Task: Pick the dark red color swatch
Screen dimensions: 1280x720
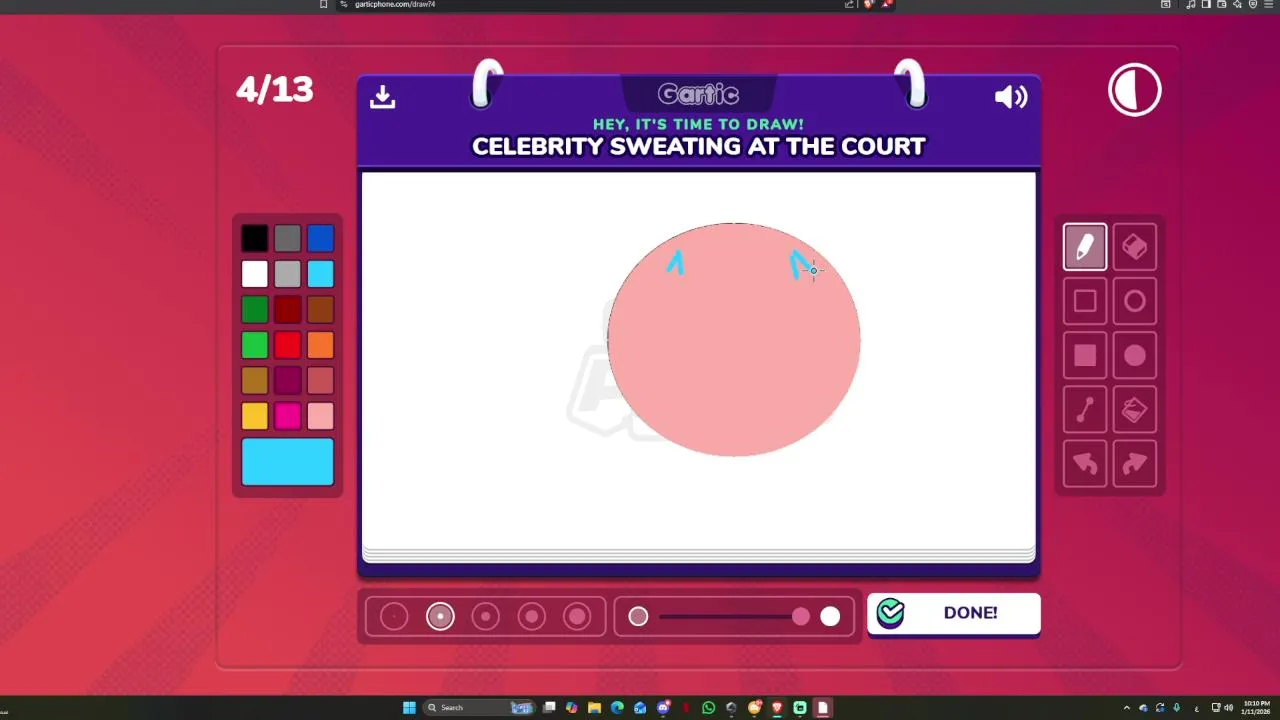Action: coord(287,310)
